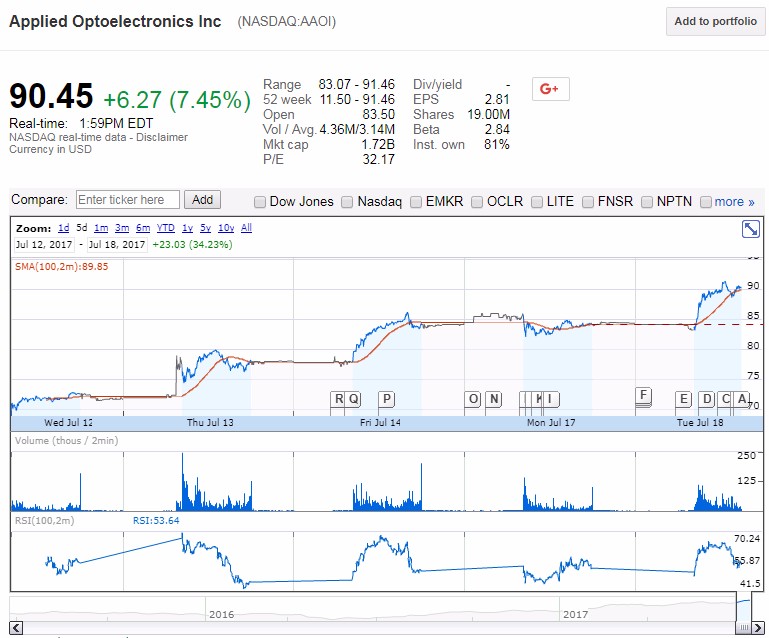Toggle LITE comparison checkbox

[x=537, y=202]
